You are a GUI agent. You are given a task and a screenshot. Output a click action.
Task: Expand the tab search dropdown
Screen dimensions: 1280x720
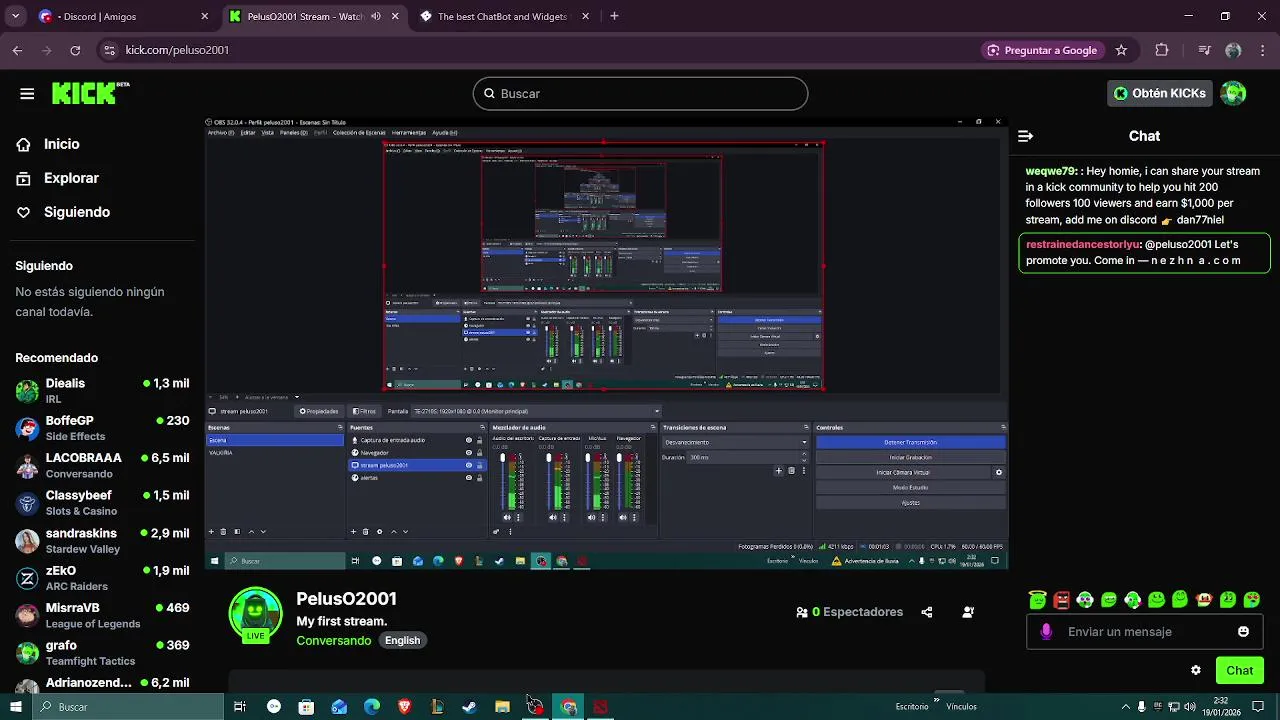click(17, 16)
